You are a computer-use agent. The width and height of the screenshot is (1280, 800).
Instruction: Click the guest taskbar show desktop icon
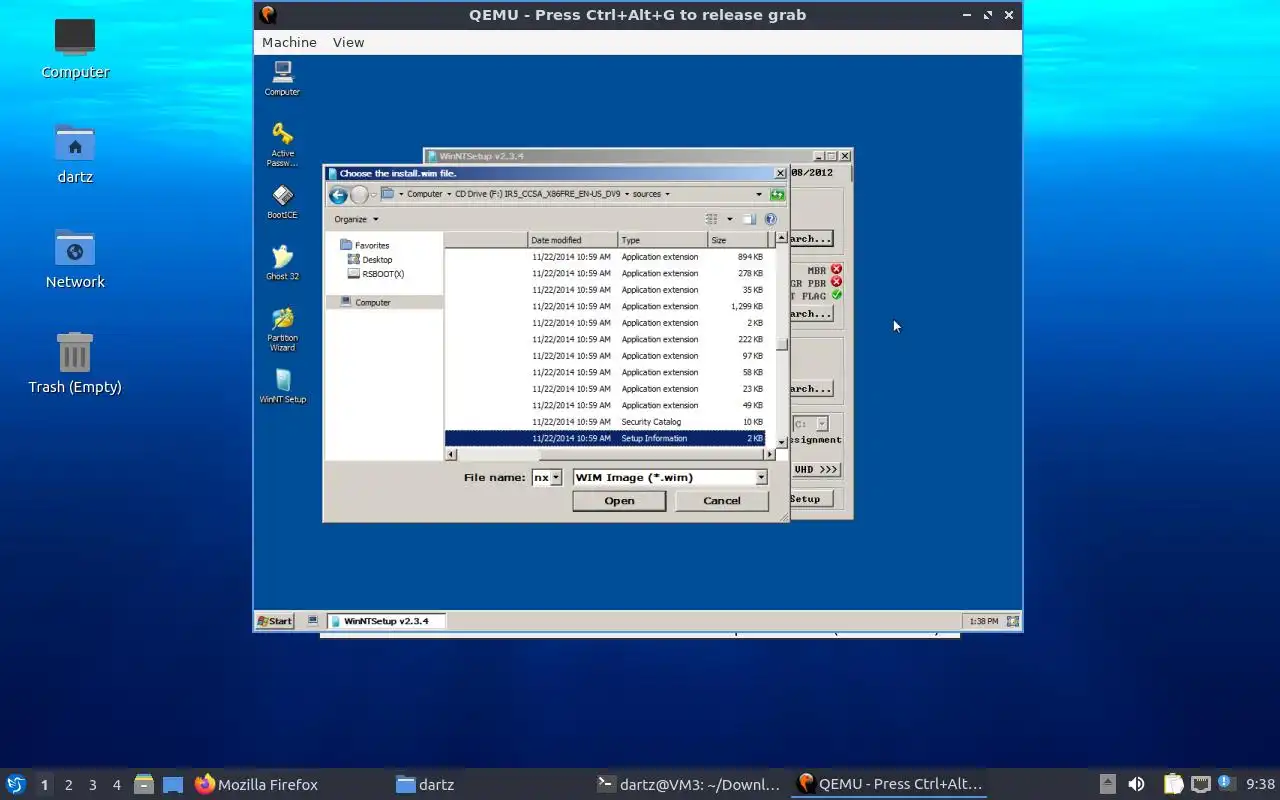313,621
